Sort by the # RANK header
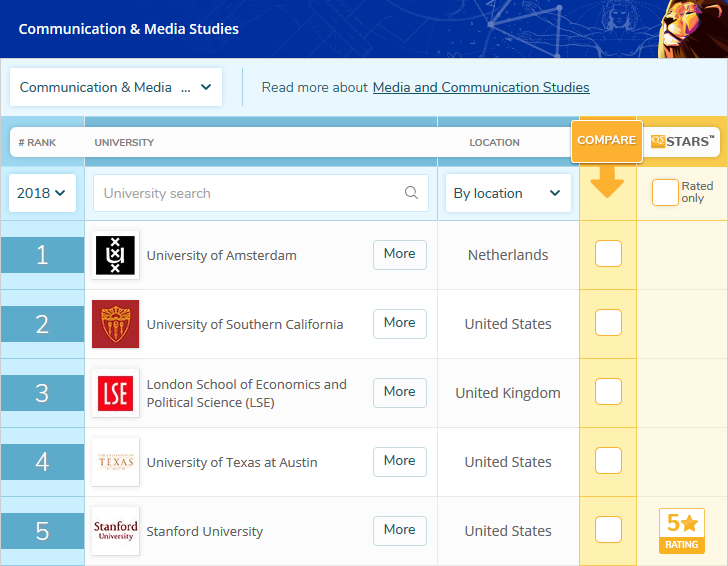Image resolution: width=728 pixels, height=566 pixels. [x=37, y=143]
